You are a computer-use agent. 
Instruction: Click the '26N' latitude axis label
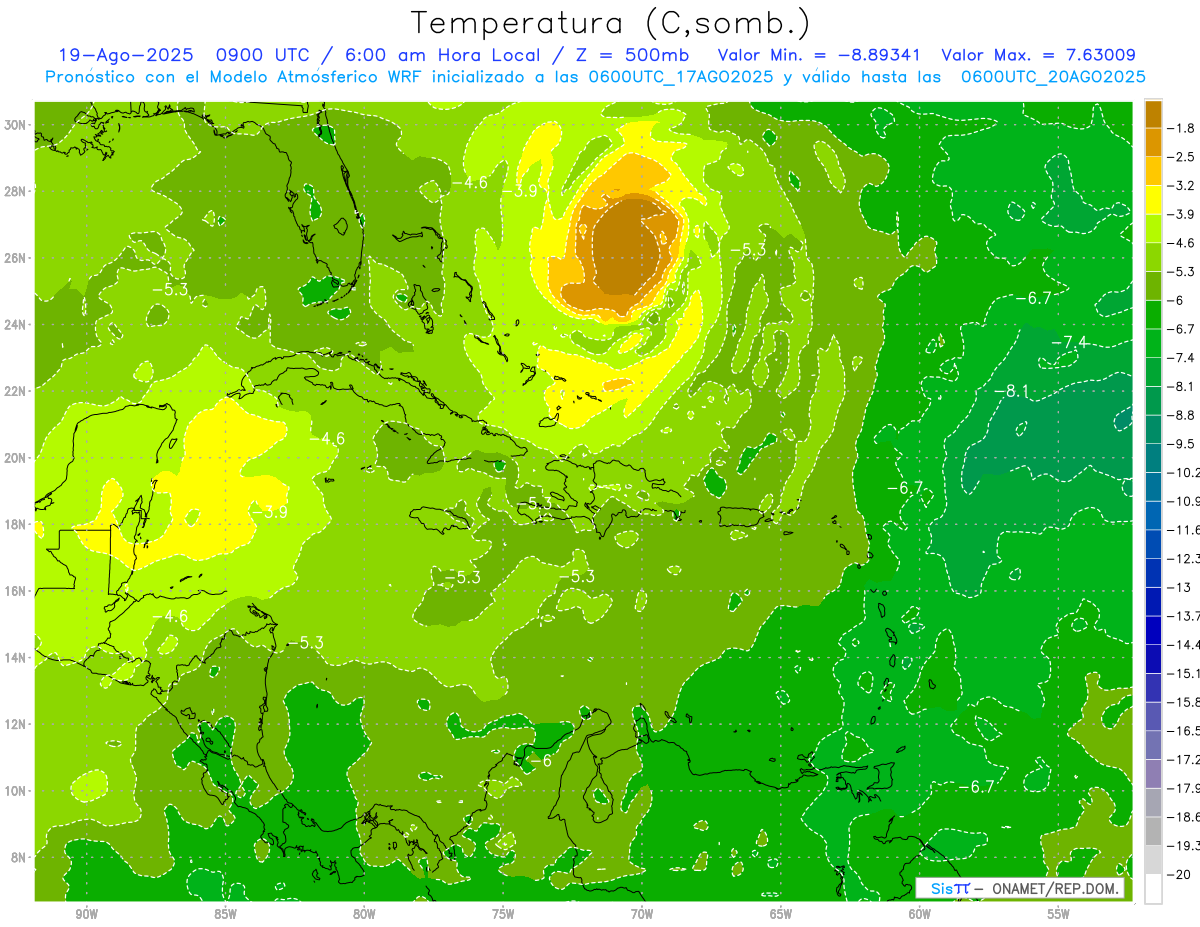[x=17, y=258]
